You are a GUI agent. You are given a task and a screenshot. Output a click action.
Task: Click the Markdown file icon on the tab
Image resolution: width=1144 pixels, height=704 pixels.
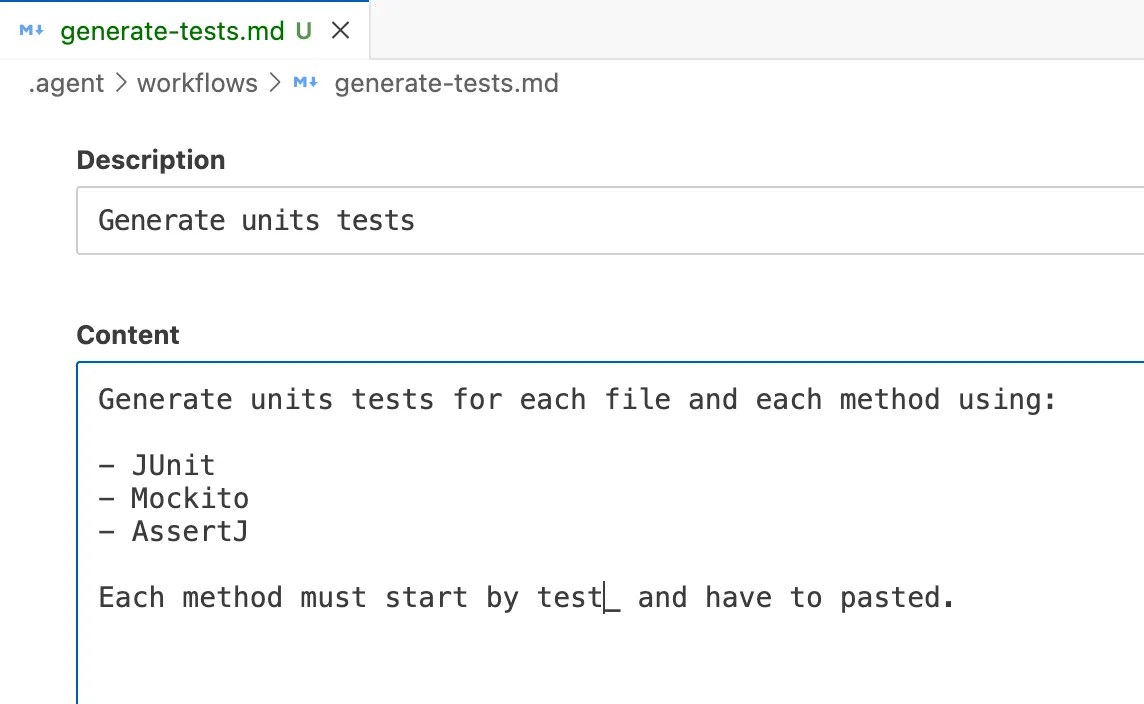click(x=29, y=30)
